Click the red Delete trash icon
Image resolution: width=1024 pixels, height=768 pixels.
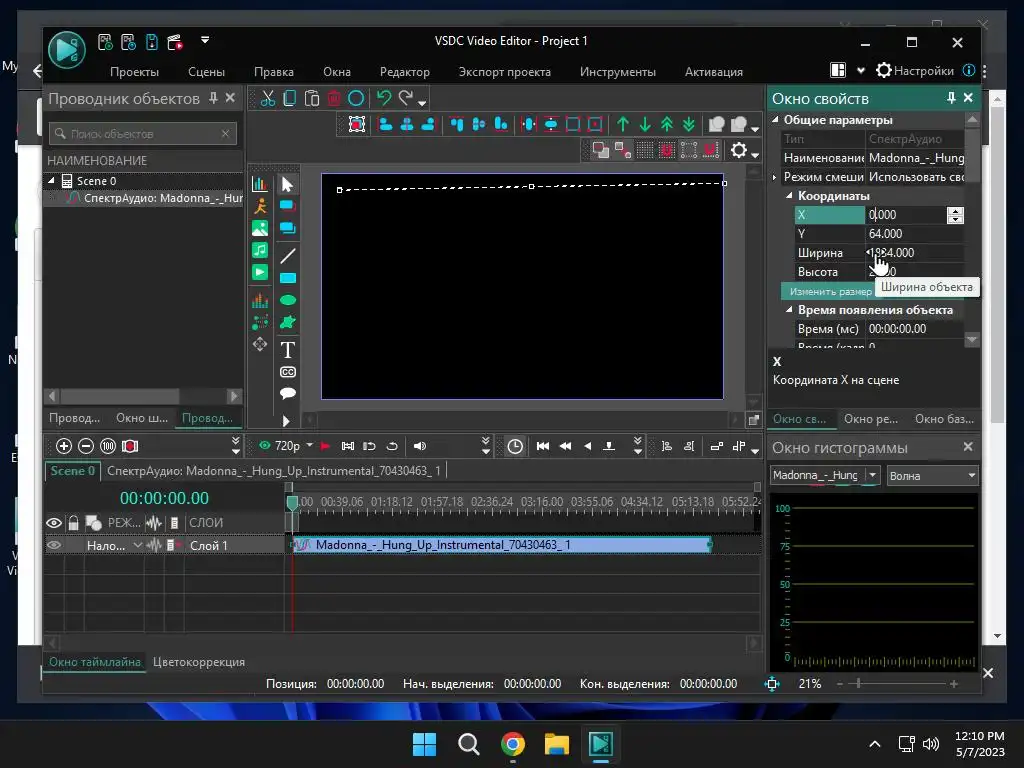tap(334, 98)
